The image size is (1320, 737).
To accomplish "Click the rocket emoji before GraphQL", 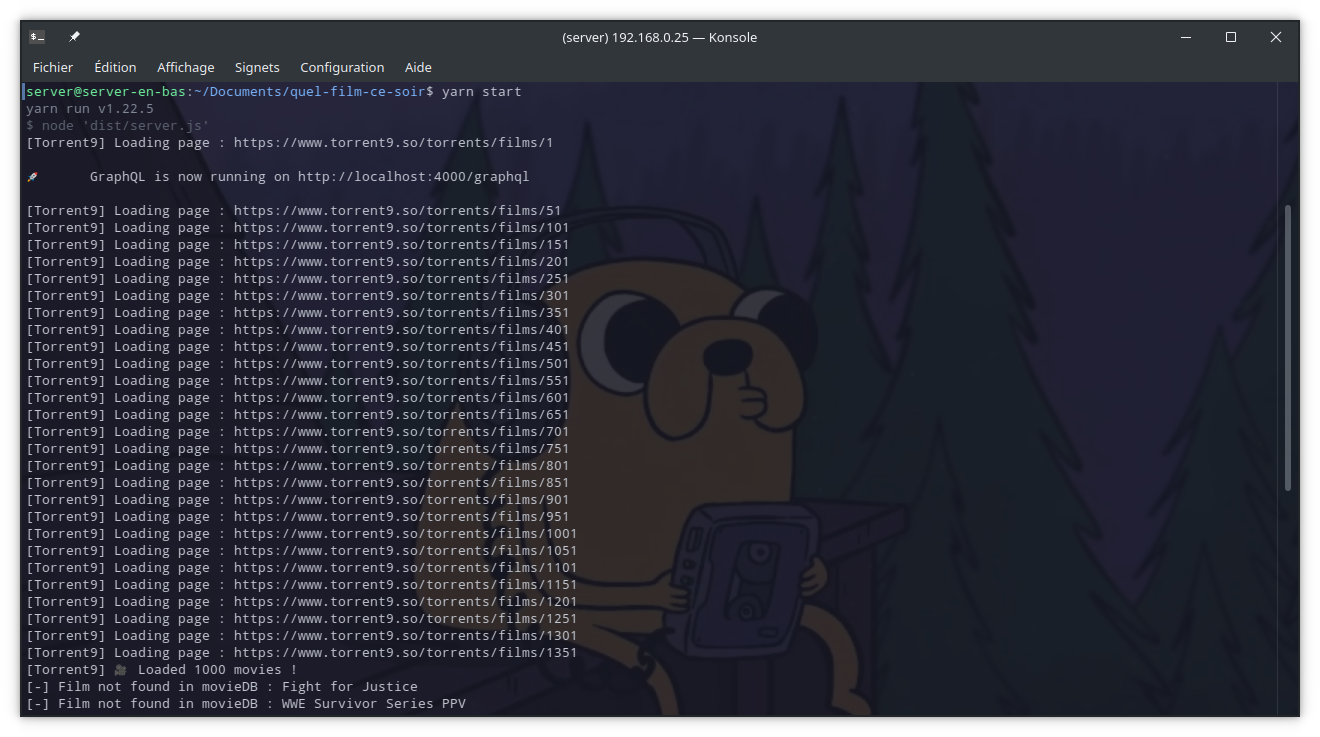I will (x=32, y=176).
